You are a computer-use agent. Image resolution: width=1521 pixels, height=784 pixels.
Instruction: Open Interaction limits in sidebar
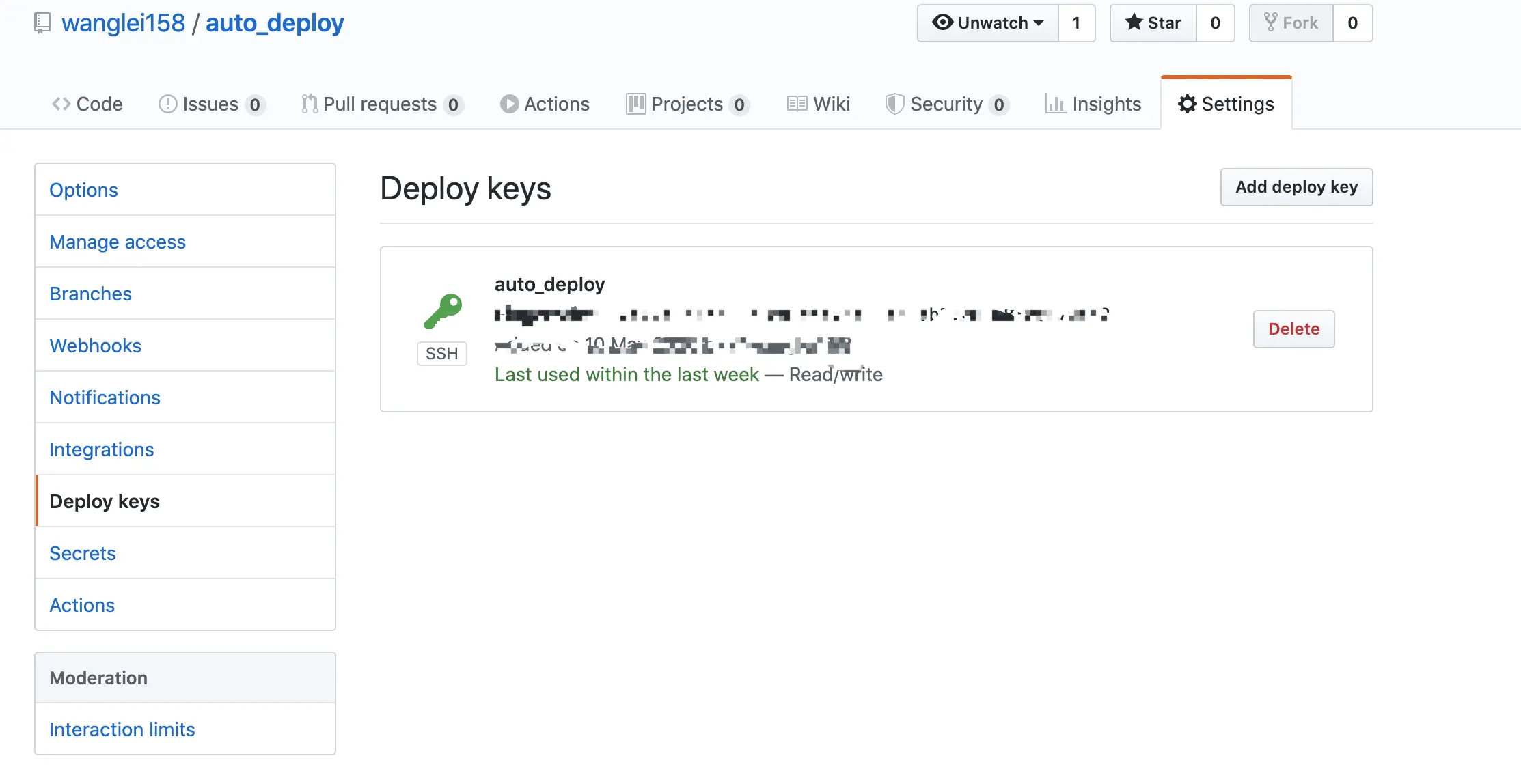[122, 729]
